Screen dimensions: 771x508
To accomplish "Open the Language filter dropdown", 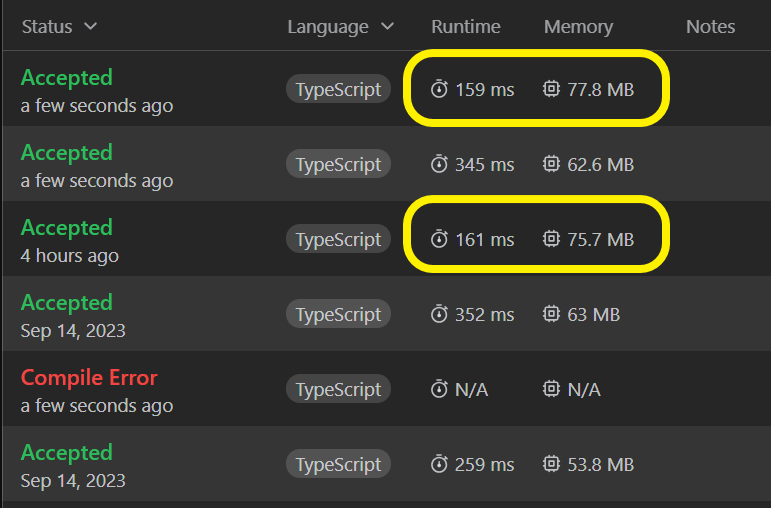I will [341, 27].
